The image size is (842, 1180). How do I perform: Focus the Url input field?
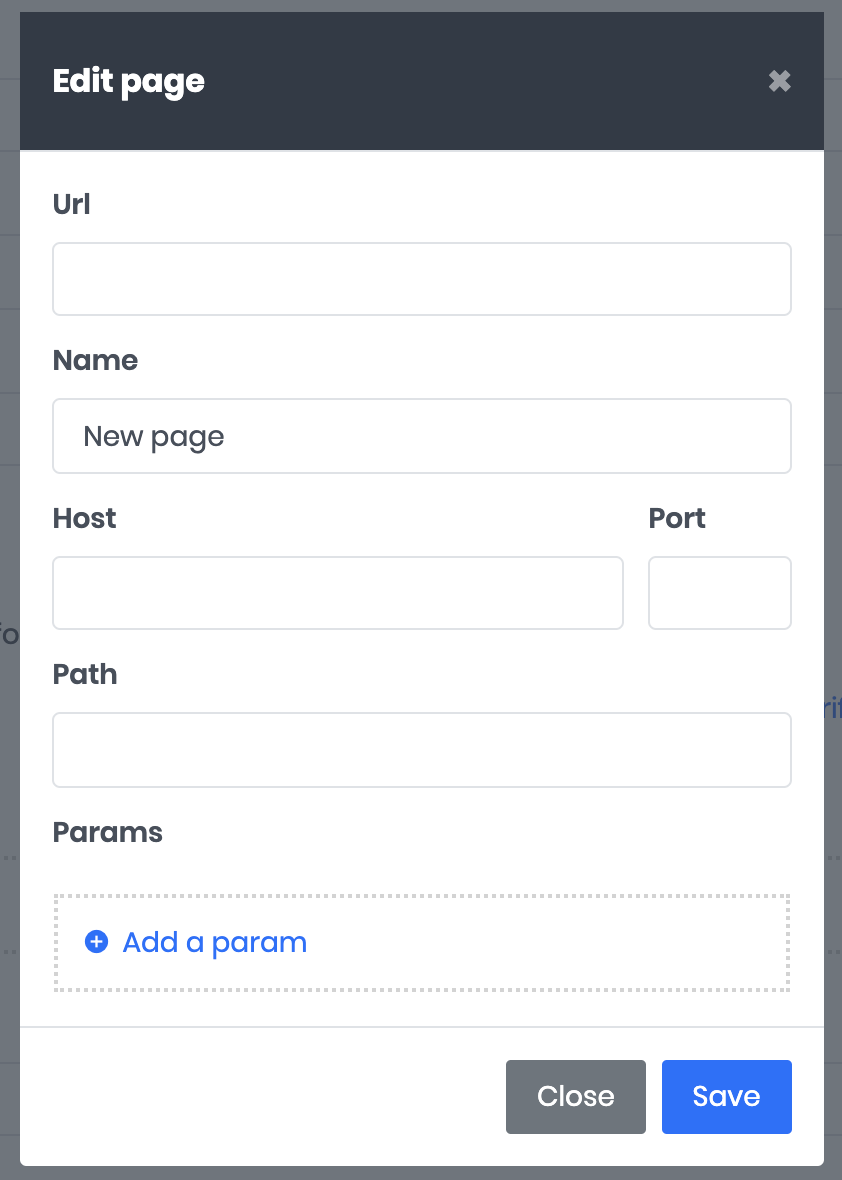(421, 279)
